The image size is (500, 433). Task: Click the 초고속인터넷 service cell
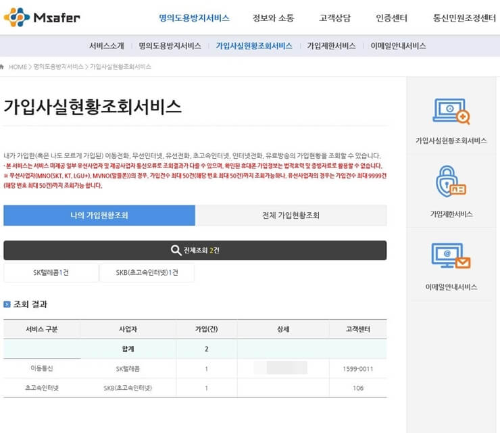[42, 388]
